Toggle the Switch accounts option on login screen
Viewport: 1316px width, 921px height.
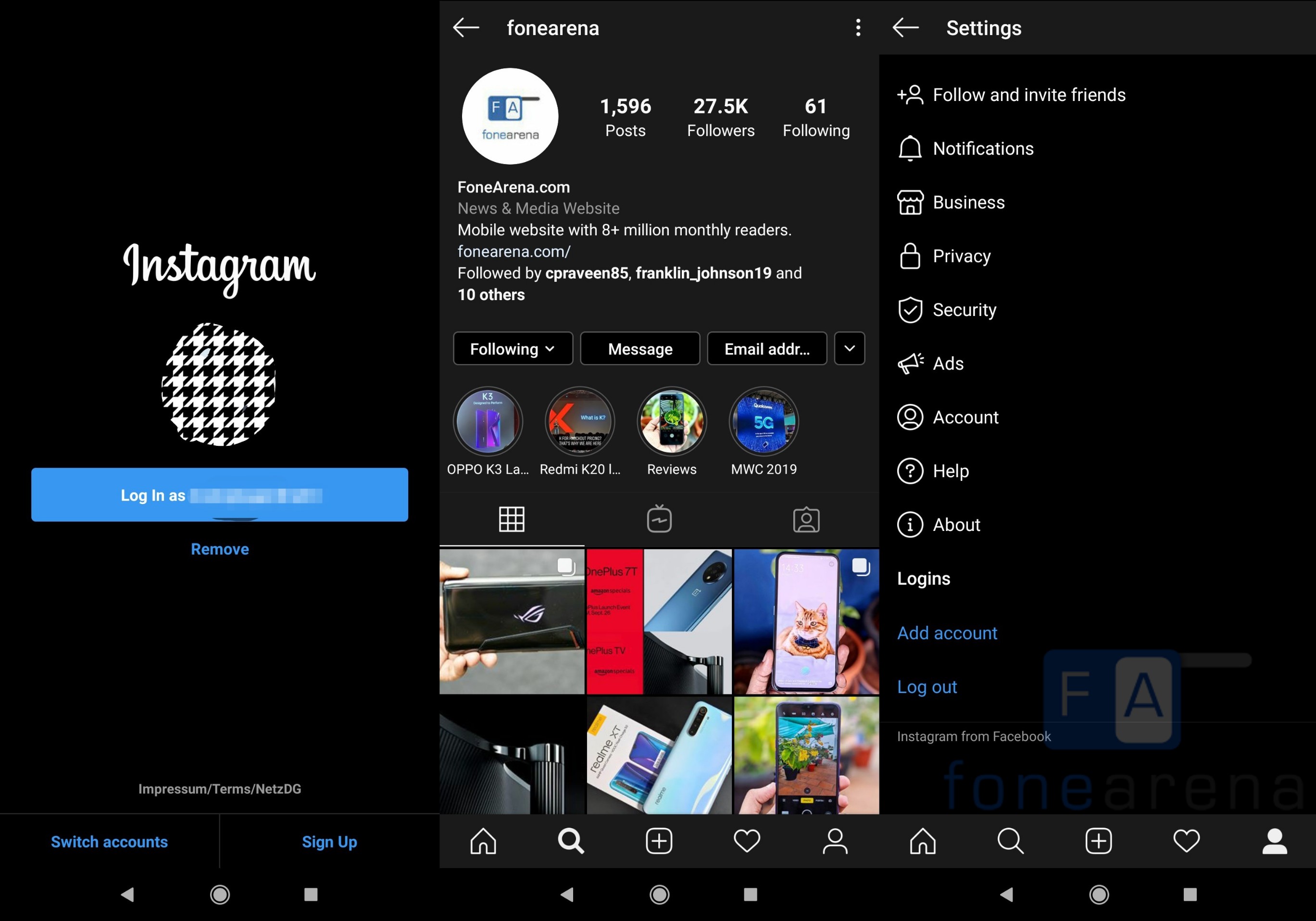pyautogui.click(x=109, y=840)
